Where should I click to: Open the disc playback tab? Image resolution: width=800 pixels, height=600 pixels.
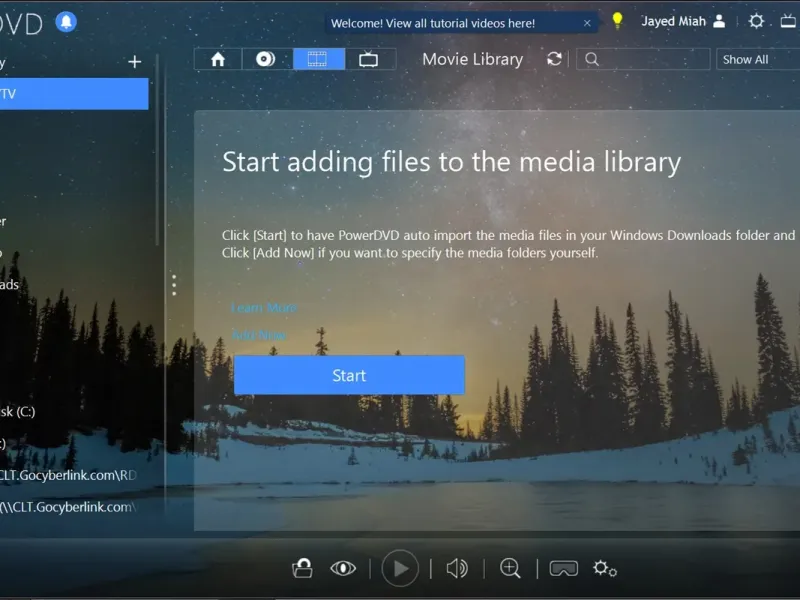tap(266, 59)
